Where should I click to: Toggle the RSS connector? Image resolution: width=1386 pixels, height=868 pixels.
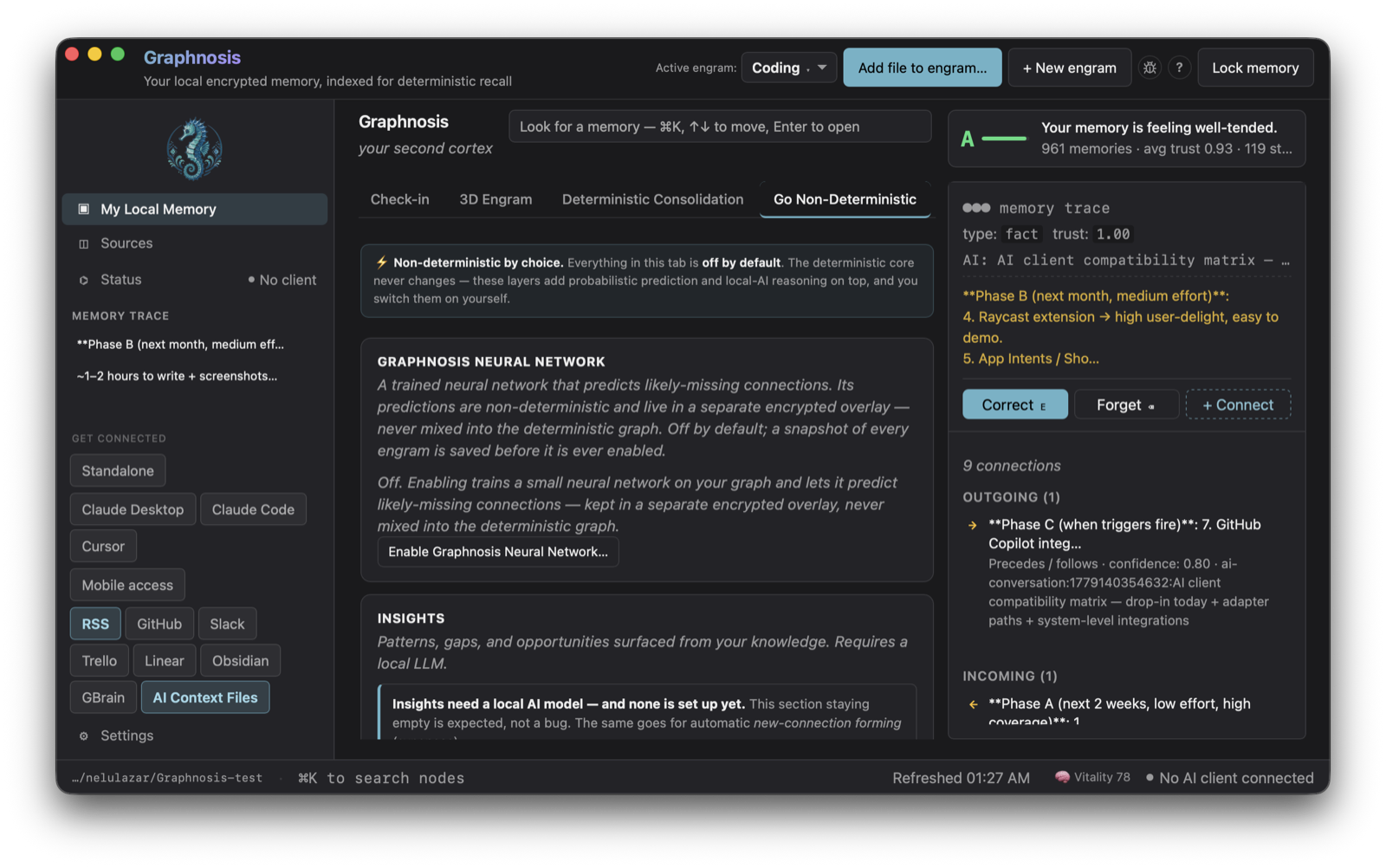click(x=95, y=624)
